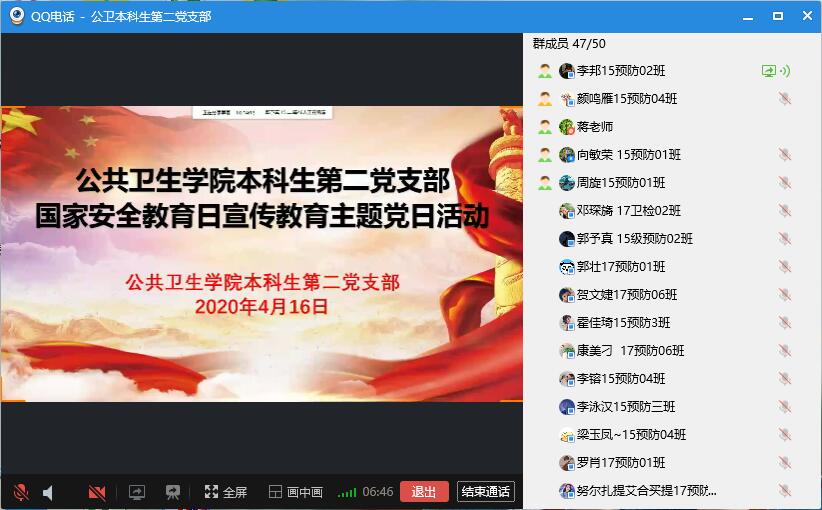This screenshot has height=510, width=822.
Task: Turn on the disabled camera
Action: pos(97,492)
